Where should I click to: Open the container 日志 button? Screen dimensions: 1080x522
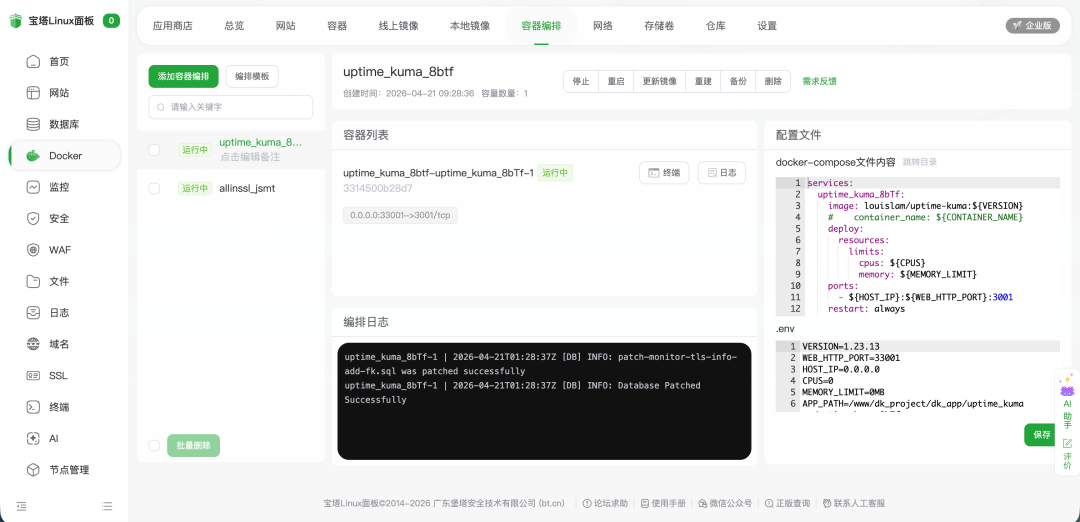pos(722,173)
